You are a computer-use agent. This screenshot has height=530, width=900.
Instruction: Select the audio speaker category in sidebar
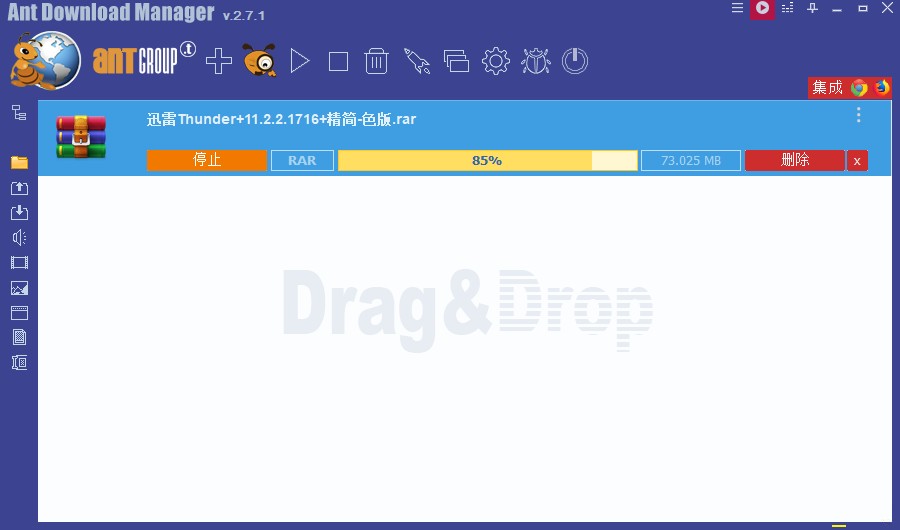[19, 237]
